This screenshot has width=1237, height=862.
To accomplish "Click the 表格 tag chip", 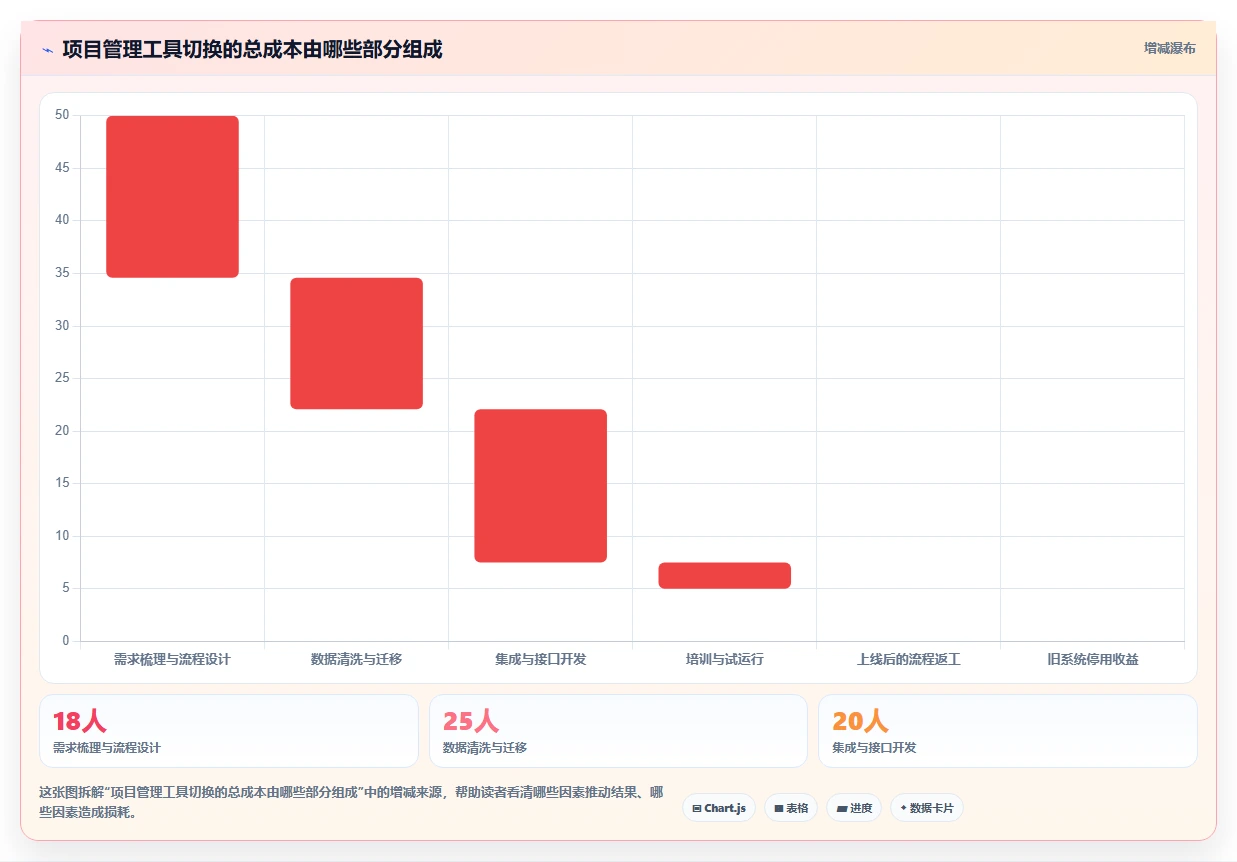I will 791,808.
